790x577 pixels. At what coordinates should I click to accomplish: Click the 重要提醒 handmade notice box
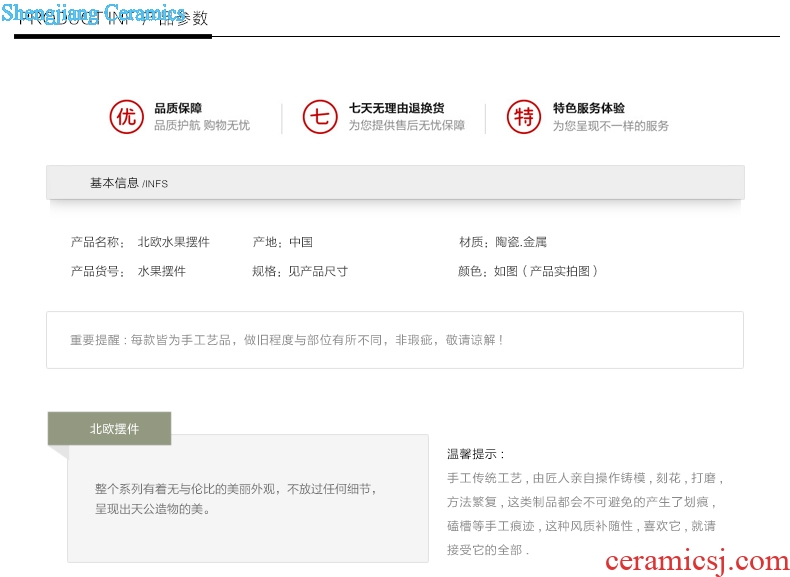point(394,340)
